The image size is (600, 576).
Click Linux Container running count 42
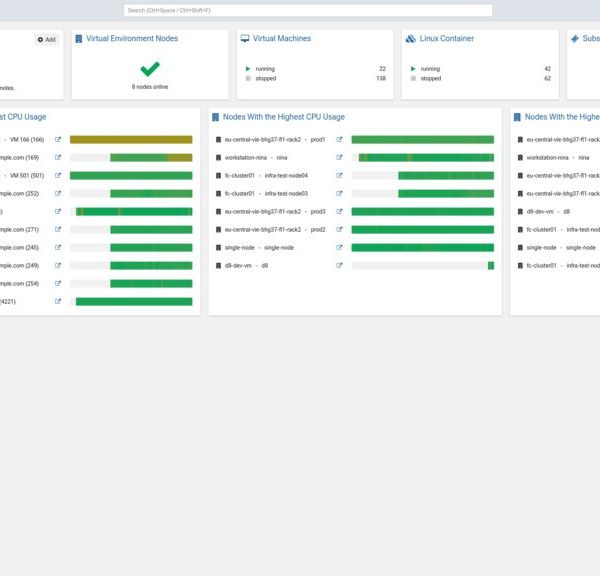(548, 69)
